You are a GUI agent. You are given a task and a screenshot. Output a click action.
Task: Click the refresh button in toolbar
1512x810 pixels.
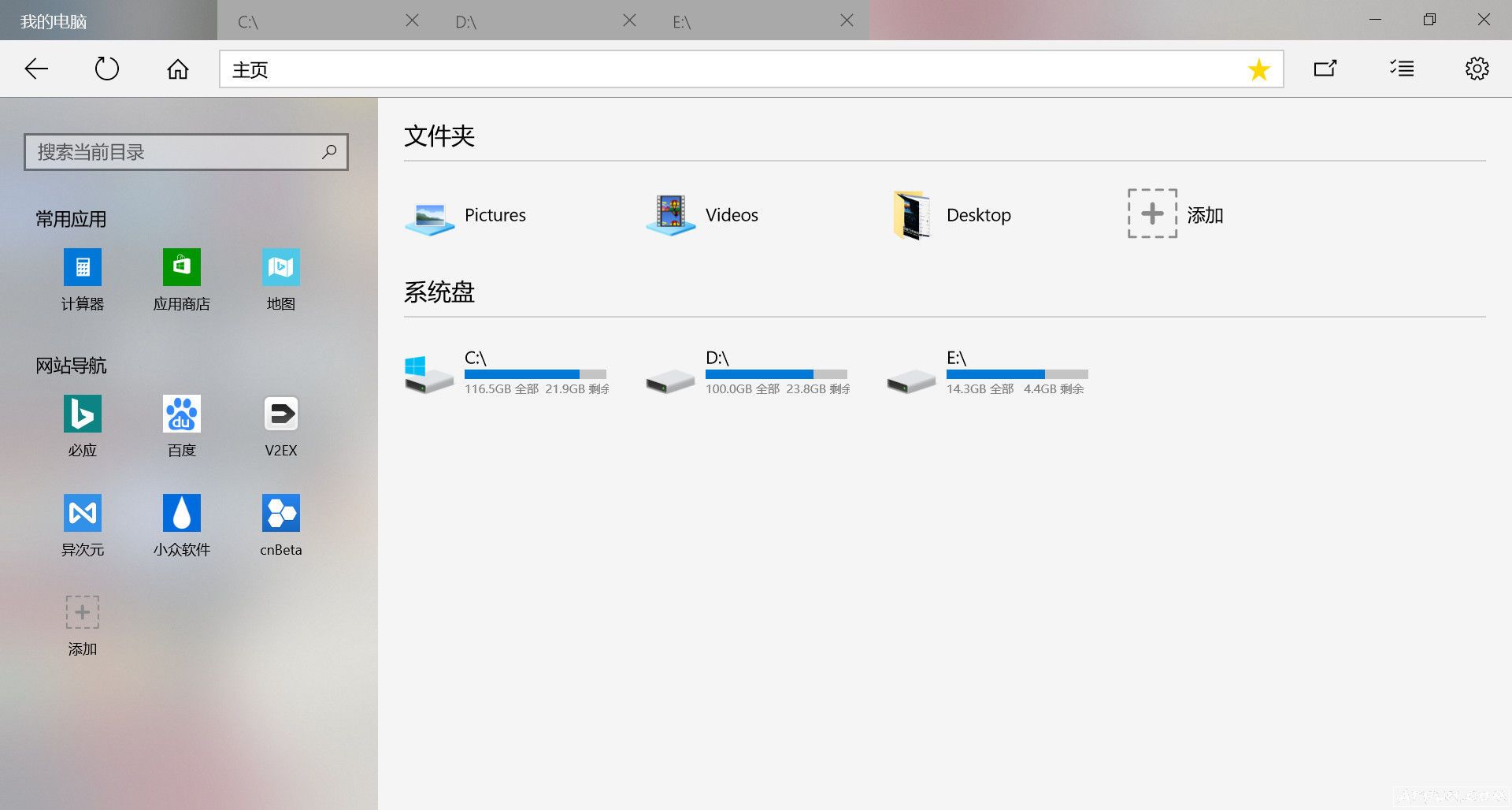tap(107, 69)
